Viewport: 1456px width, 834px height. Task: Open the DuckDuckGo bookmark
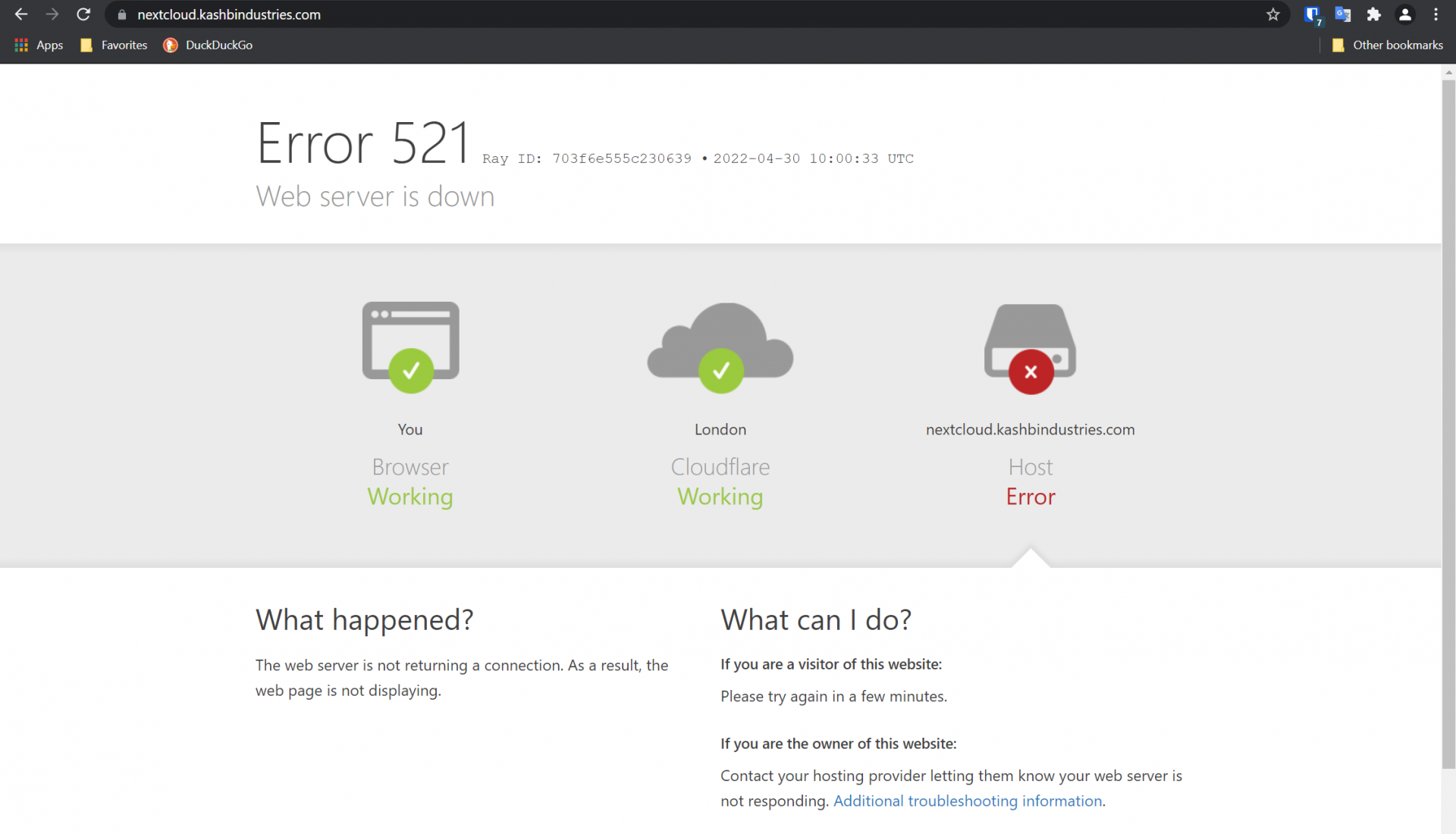click(x=208, y=45)
